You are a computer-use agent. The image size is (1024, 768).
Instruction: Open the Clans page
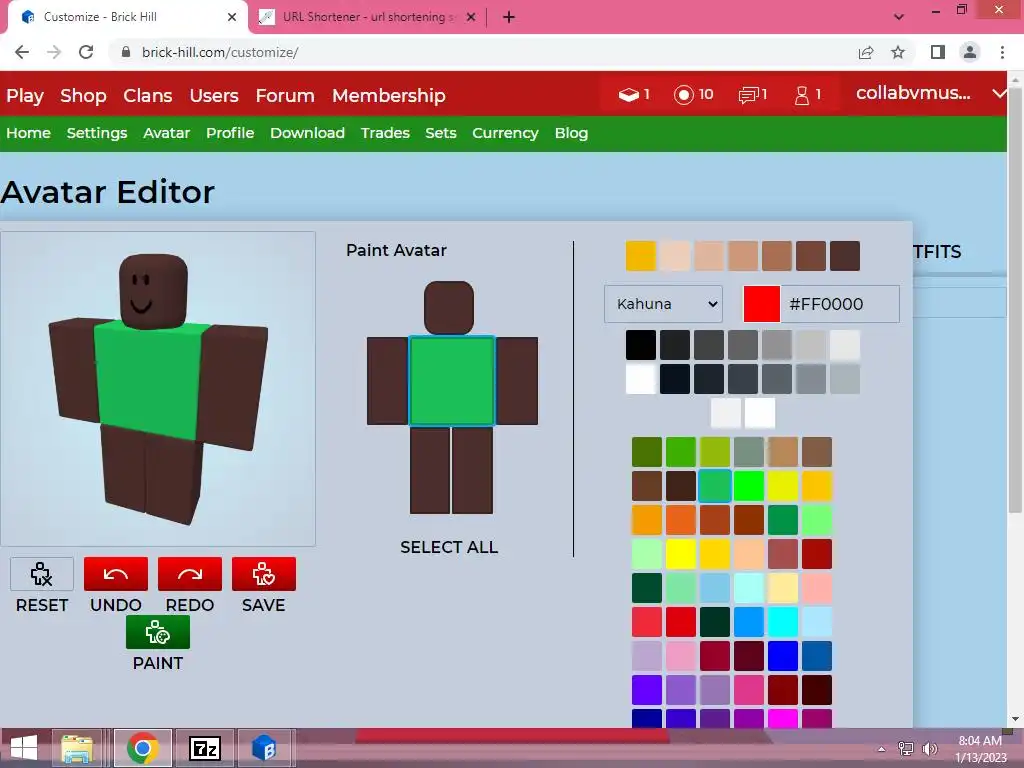pos(148,95)
